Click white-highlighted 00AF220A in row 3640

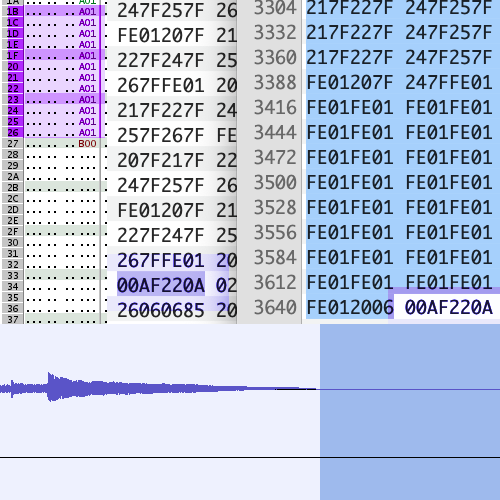pos(449,307)
